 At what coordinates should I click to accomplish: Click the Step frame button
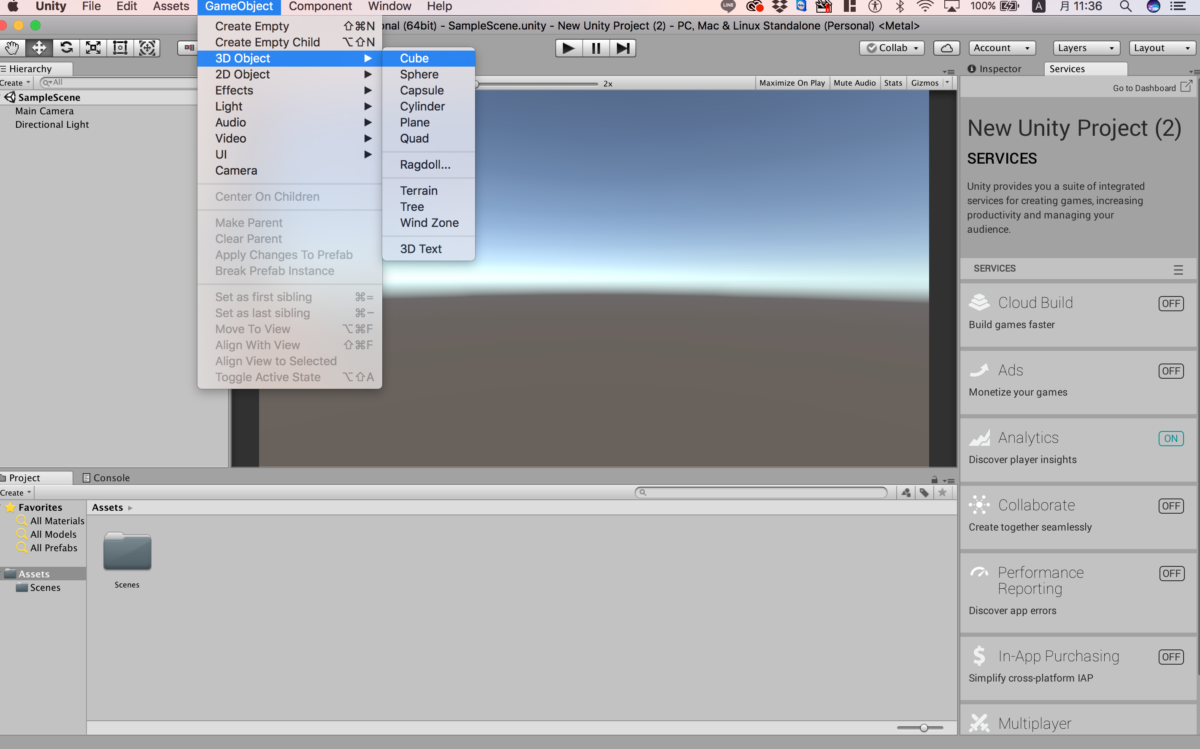(623, 47)
